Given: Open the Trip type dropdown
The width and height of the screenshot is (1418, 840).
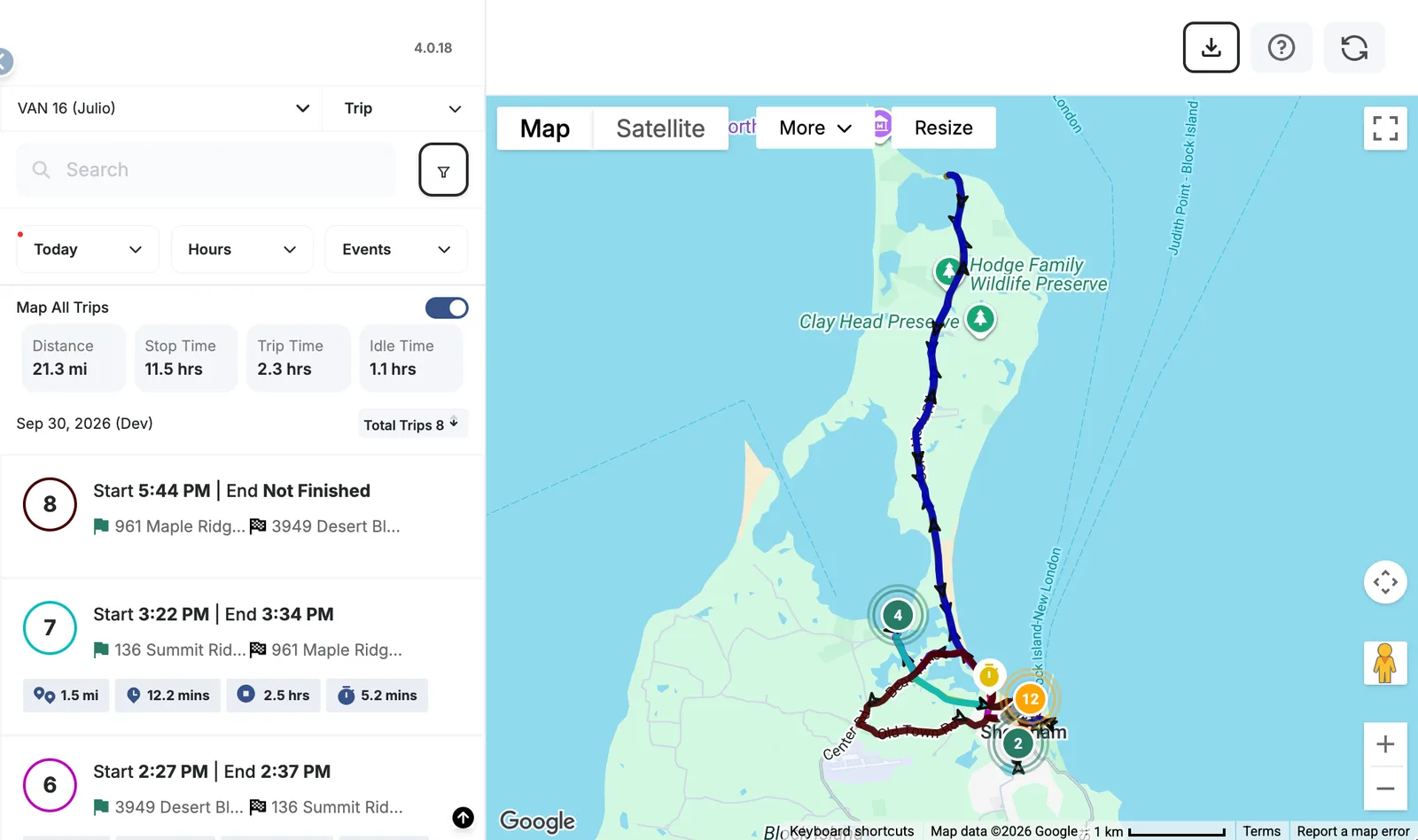Looking at the screenshot, I should (x=403, y=108).
